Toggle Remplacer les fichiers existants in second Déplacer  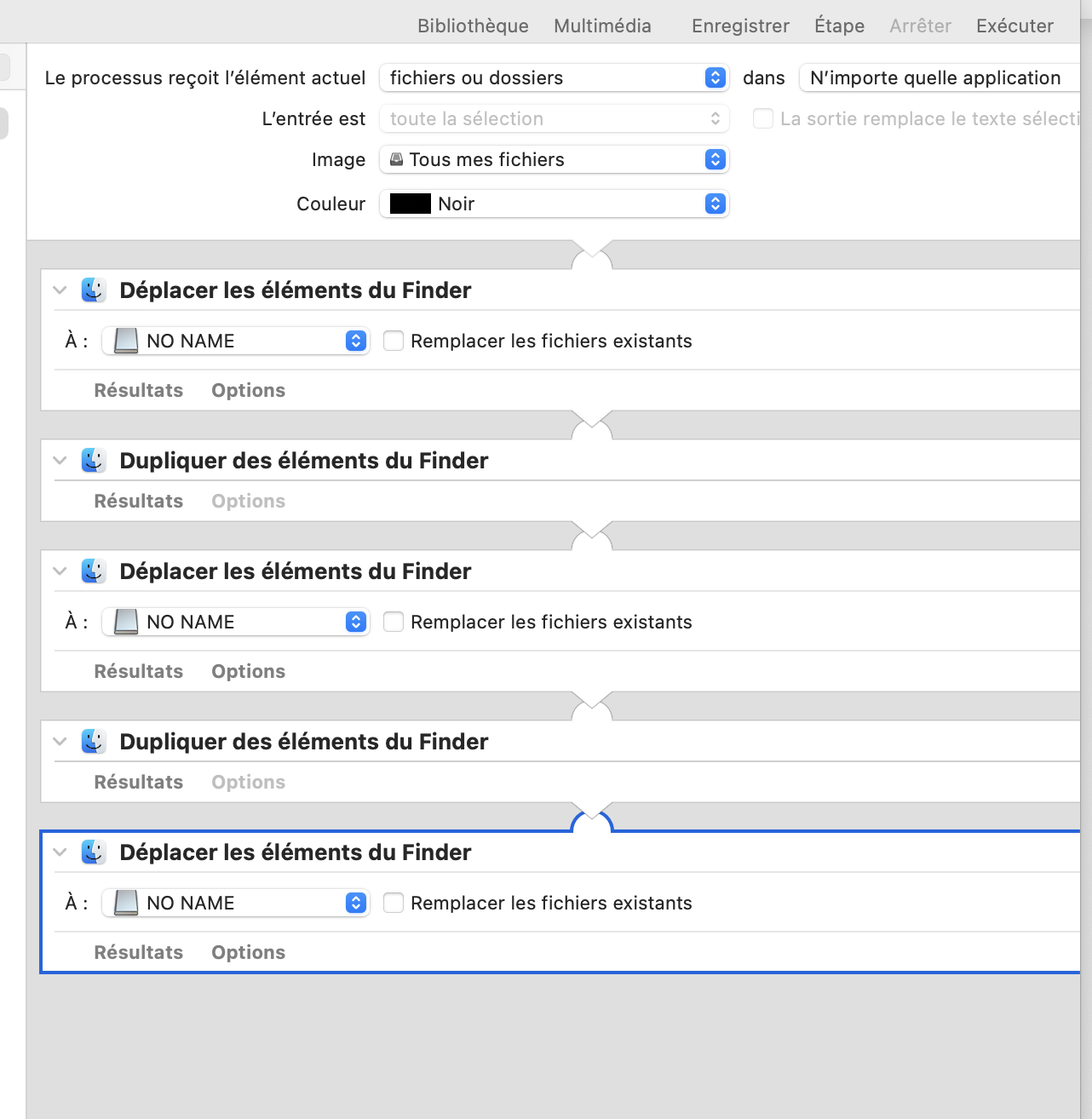point(394,622)
